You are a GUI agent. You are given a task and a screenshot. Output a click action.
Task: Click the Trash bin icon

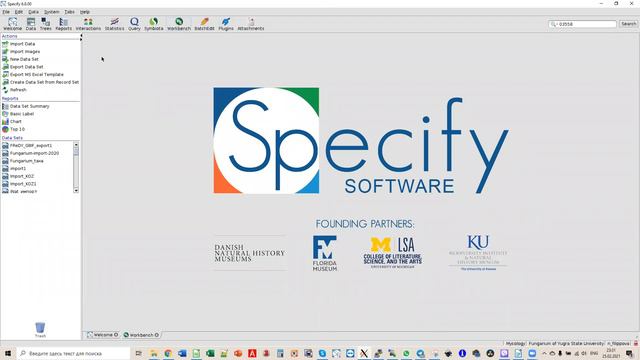pyautogui.click(x=40, y=329)
